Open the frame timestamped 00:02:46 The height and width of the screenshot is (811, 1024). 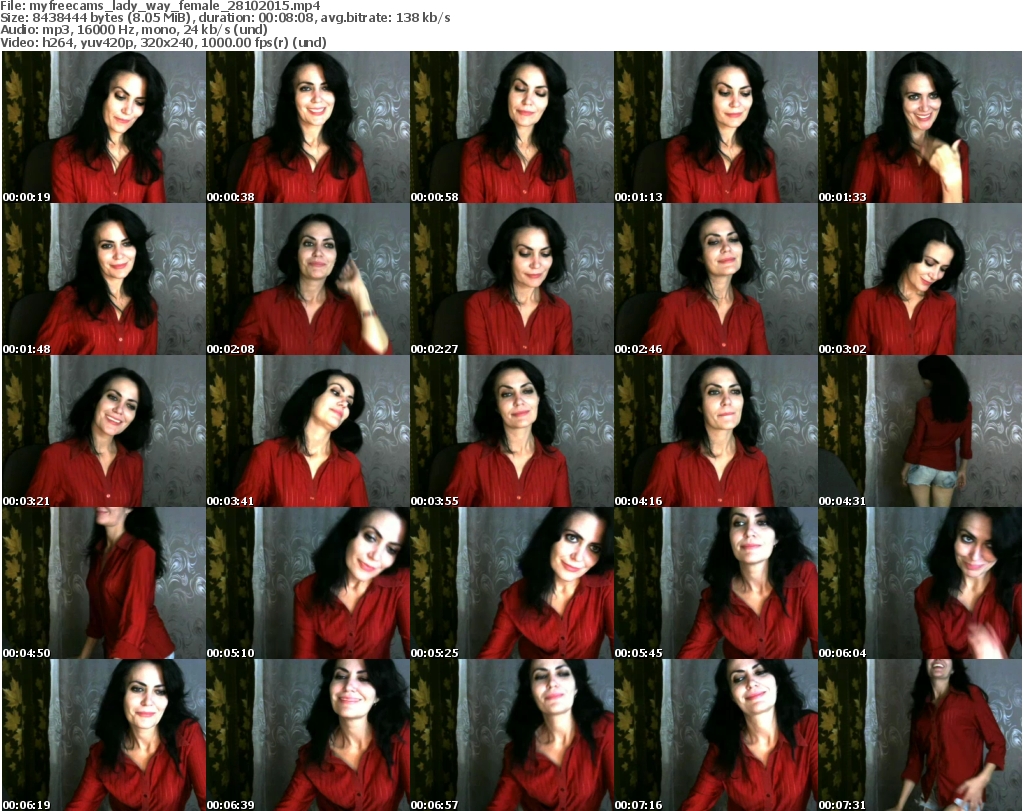(716, 279)
